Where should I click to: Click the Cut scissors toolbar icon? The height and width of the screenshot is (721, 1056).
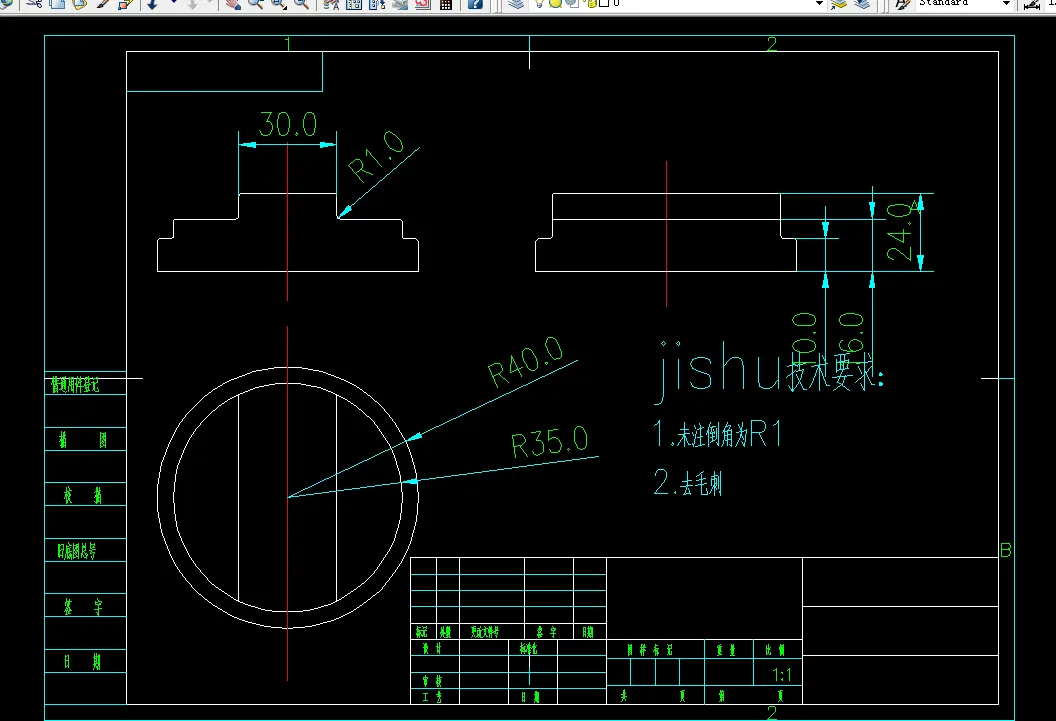pyautogui.click(x=34, y=3)
